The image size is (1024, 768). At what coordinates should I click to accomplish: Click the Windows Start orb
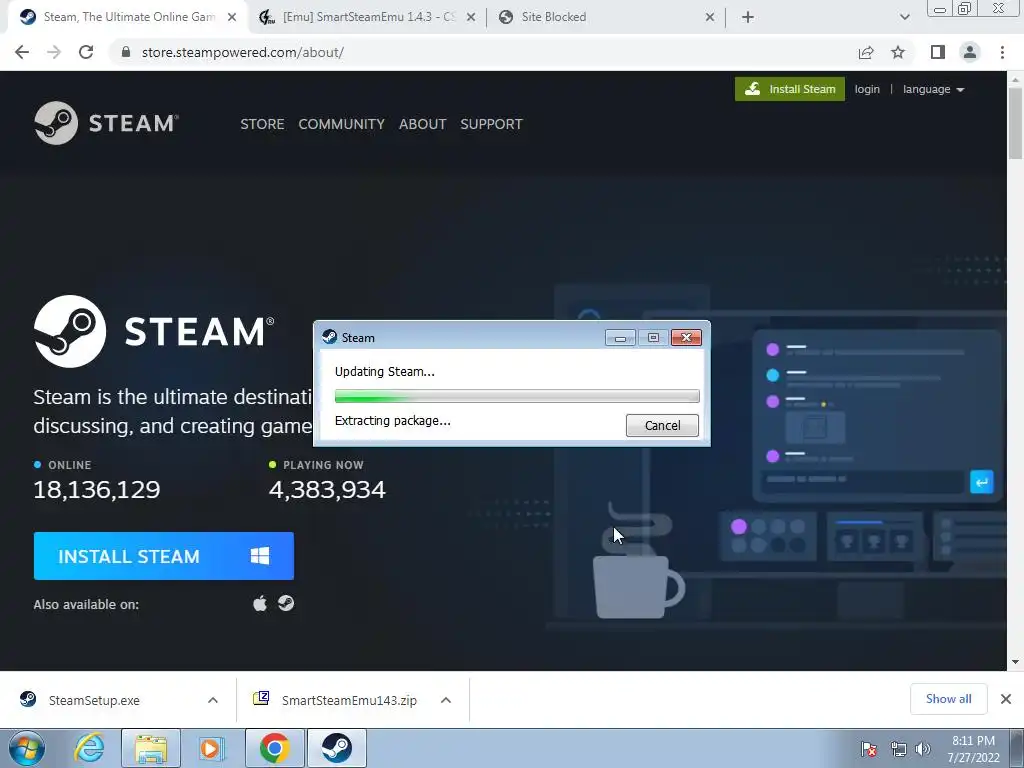pyautogui.click(x=27, y=748)
